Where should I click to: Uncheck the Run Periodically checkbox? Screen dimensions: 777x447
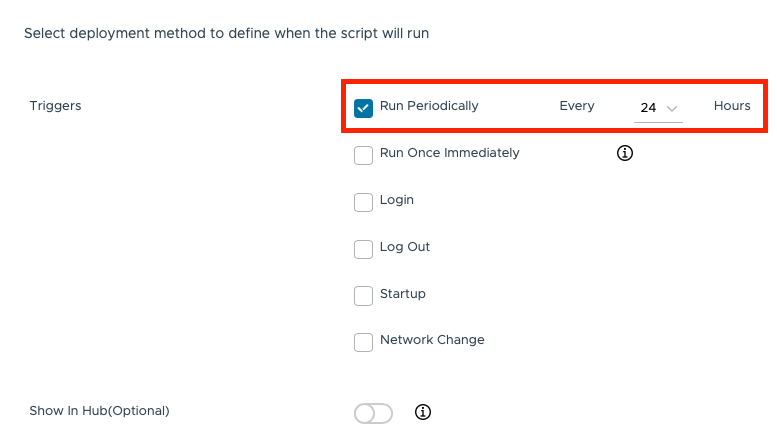(x=364, y=107)
